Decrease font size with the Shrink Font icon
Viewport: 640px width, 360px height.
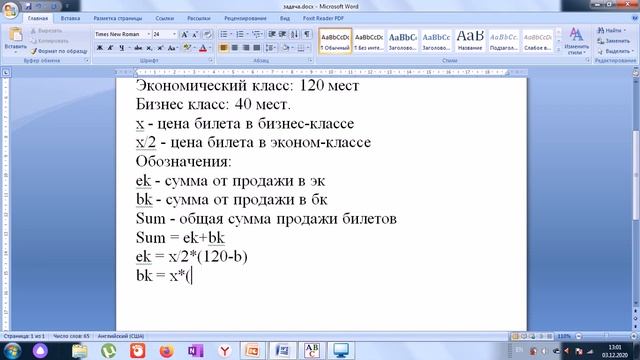pyautogui.click(x=195, y=35)
